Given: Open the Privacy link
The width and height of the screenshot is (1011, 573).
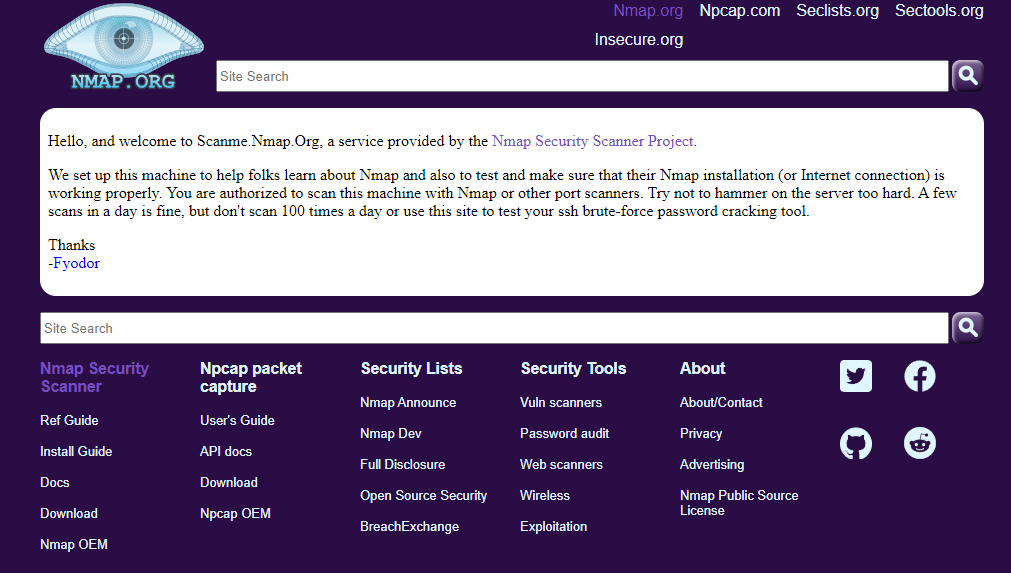Looking at the screenshot, I should (x=701, y=433).
